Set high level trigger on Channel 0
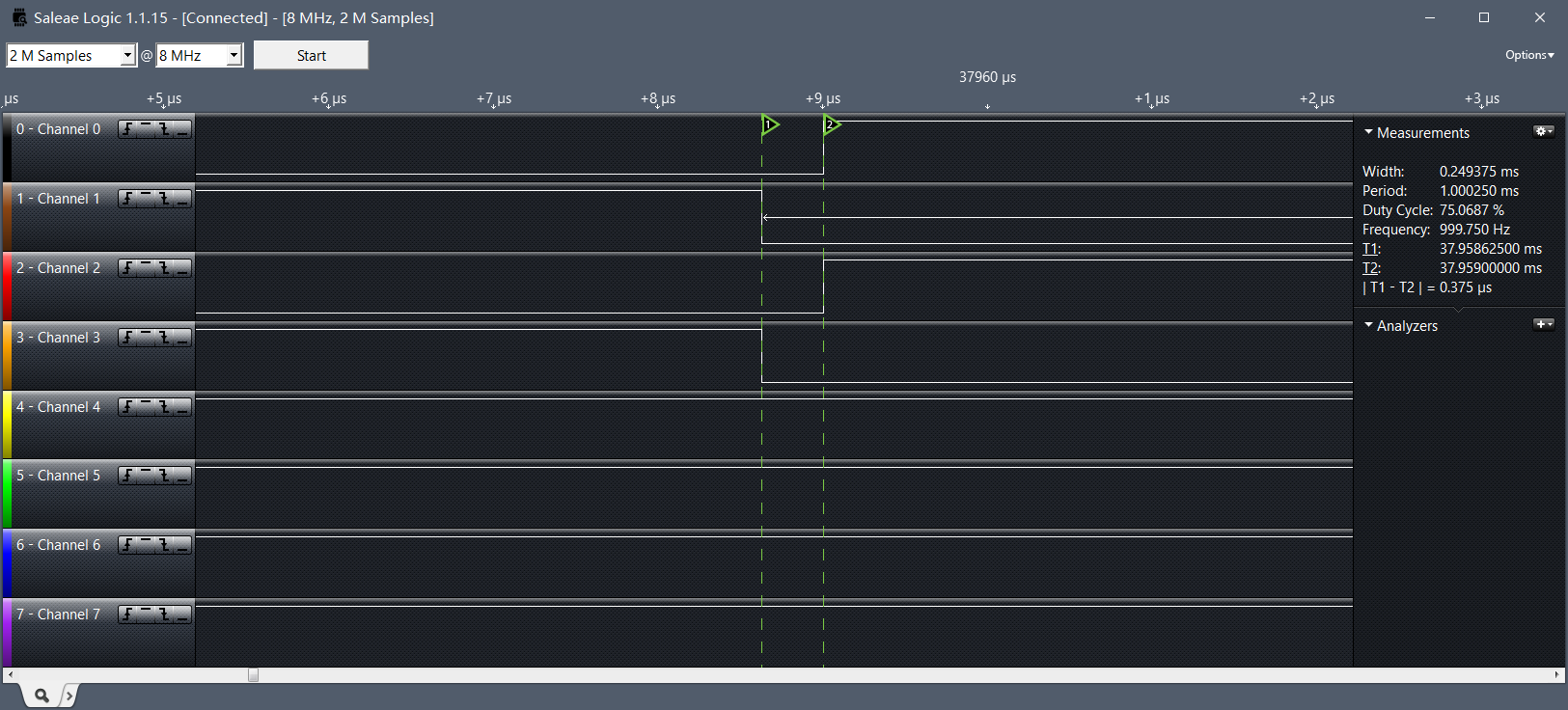Screen dimensions: 1568x710 pyautogui.click(x=146, y=129)
